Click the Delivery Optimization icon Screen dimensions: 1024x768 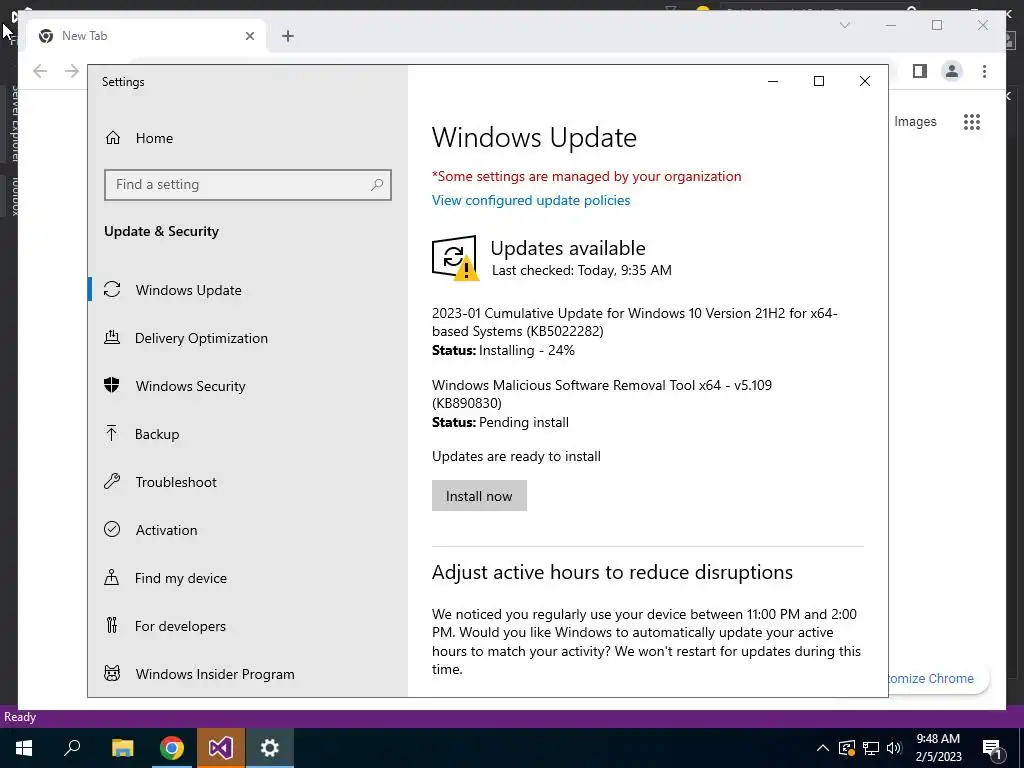pyautogui.click(x=112, y=337)
